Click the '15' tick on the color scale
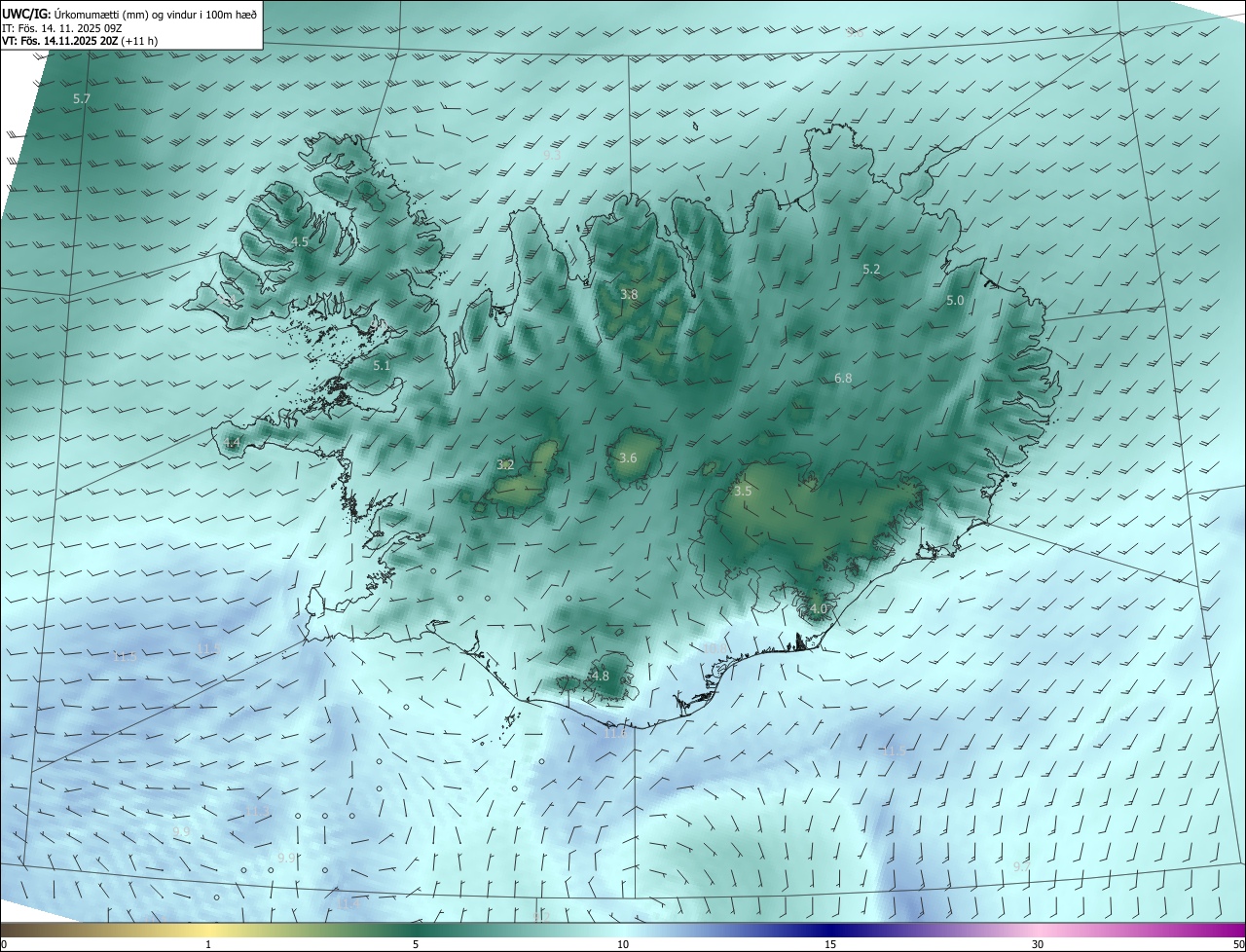Viewport: 1246px width, 952px height. click(830, 945)
